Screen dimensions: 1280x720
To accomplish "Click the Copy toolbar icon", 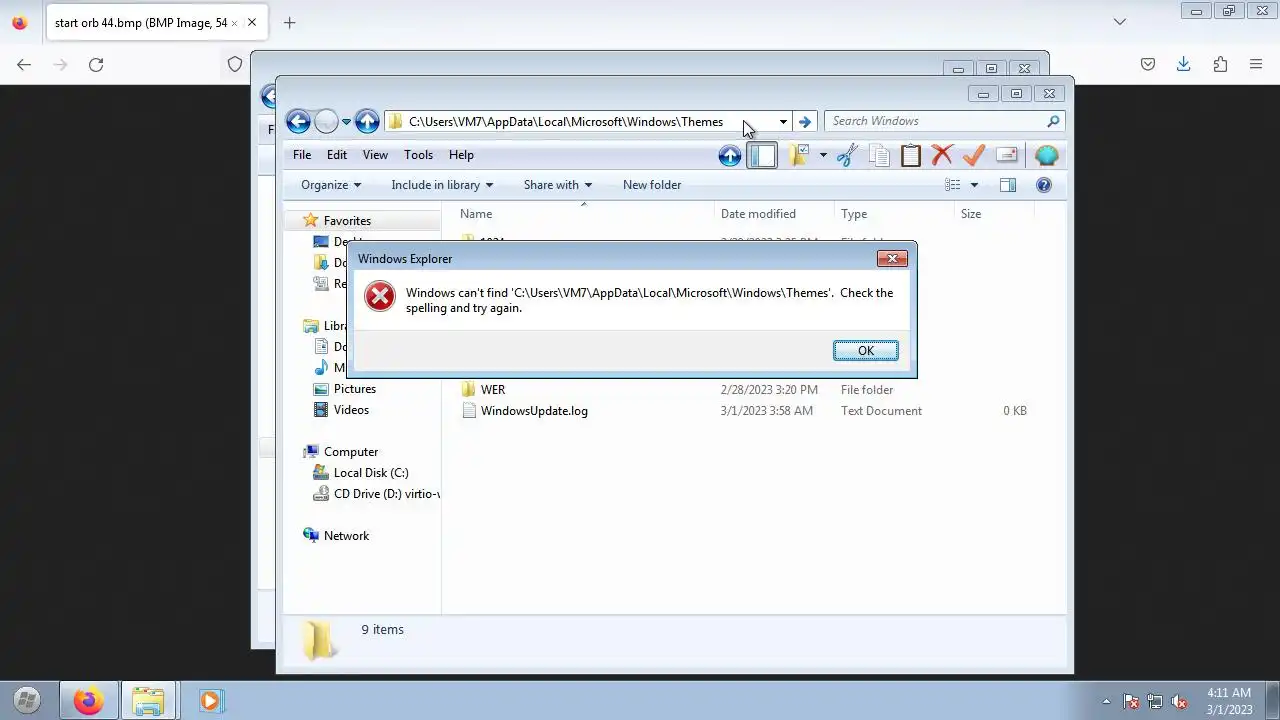I will click(x=879, y=155).
